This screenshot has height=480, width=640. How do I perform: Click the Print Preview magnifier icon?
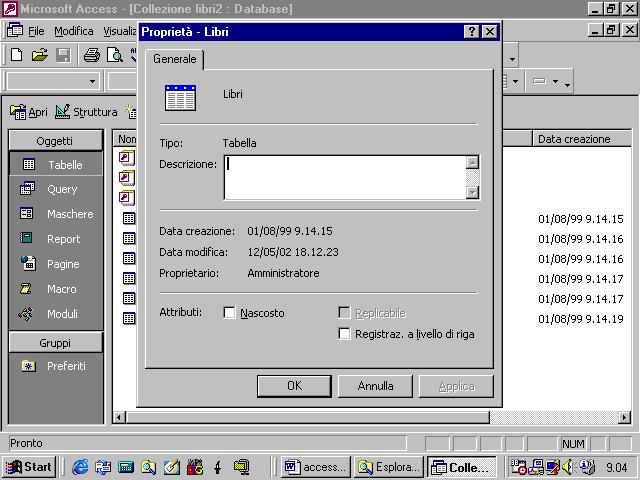115,55
